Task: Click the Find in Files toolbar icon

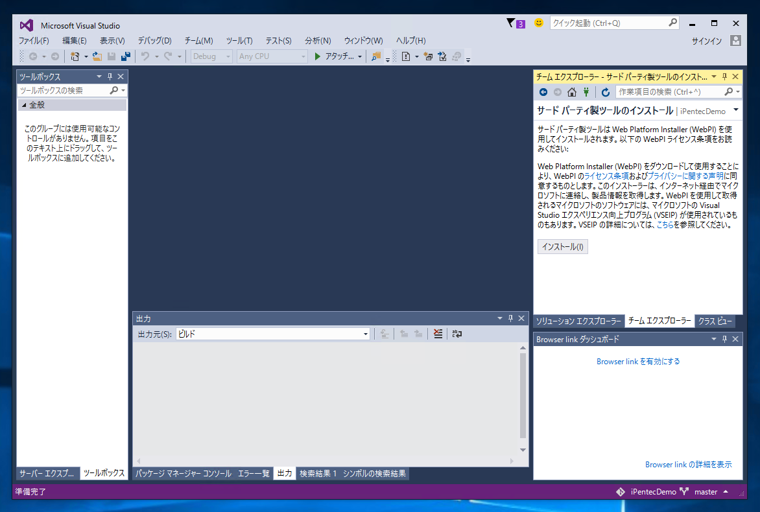Action: [x=376, y=57]
